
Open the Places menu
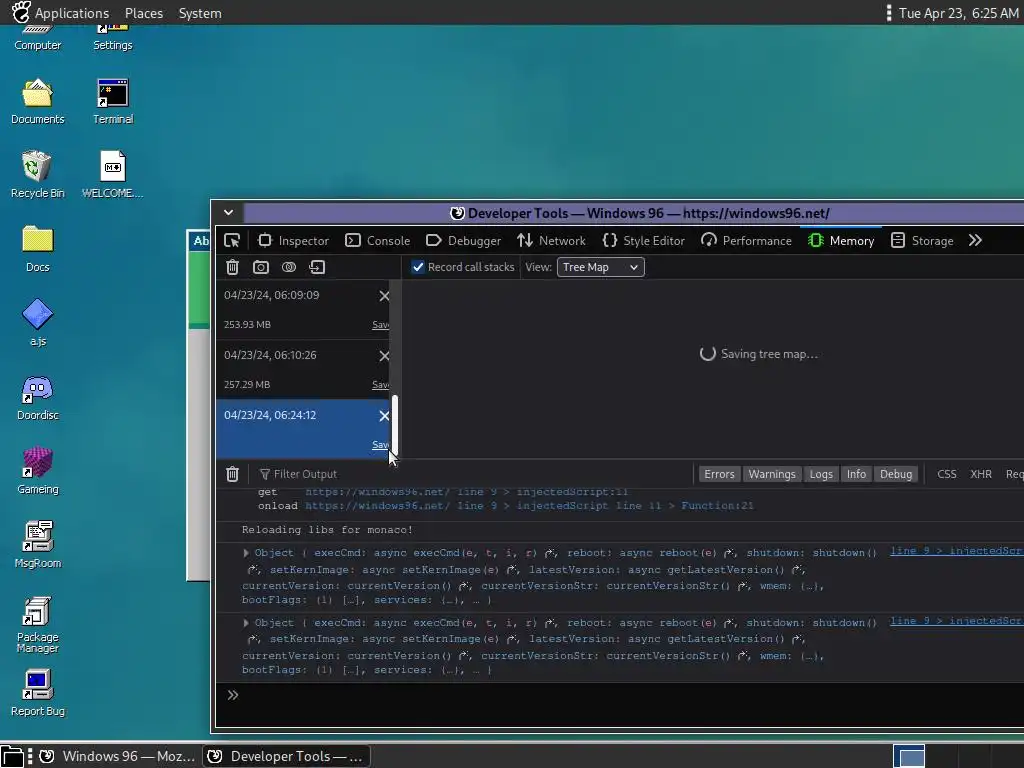(x=144, y=13)
